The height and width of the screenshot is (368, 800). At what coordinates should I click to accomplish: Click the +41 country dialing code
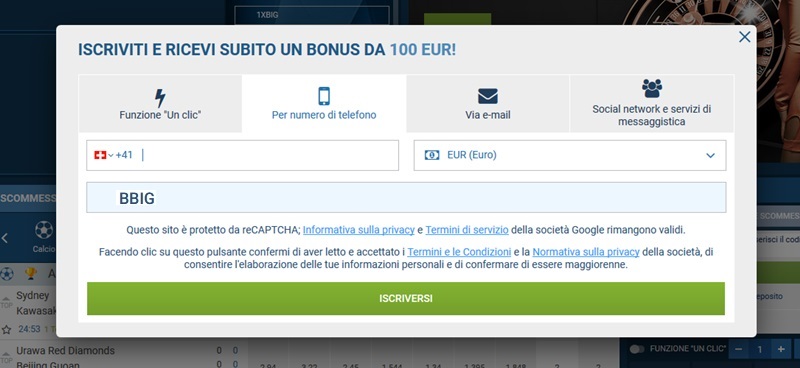pos(124,155)
